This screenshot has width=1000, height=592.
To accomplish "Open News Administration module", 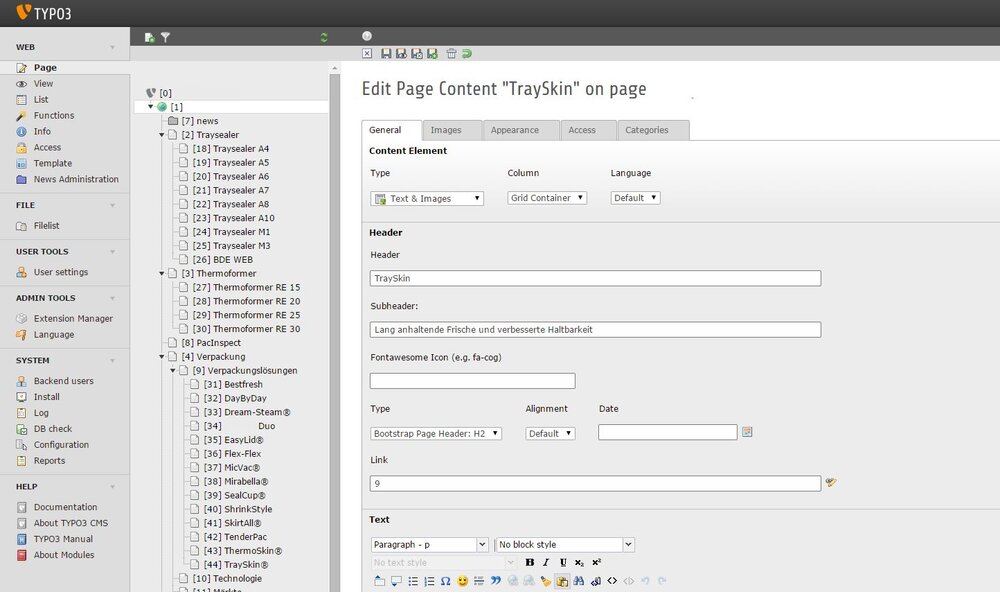I will [76, 179].
